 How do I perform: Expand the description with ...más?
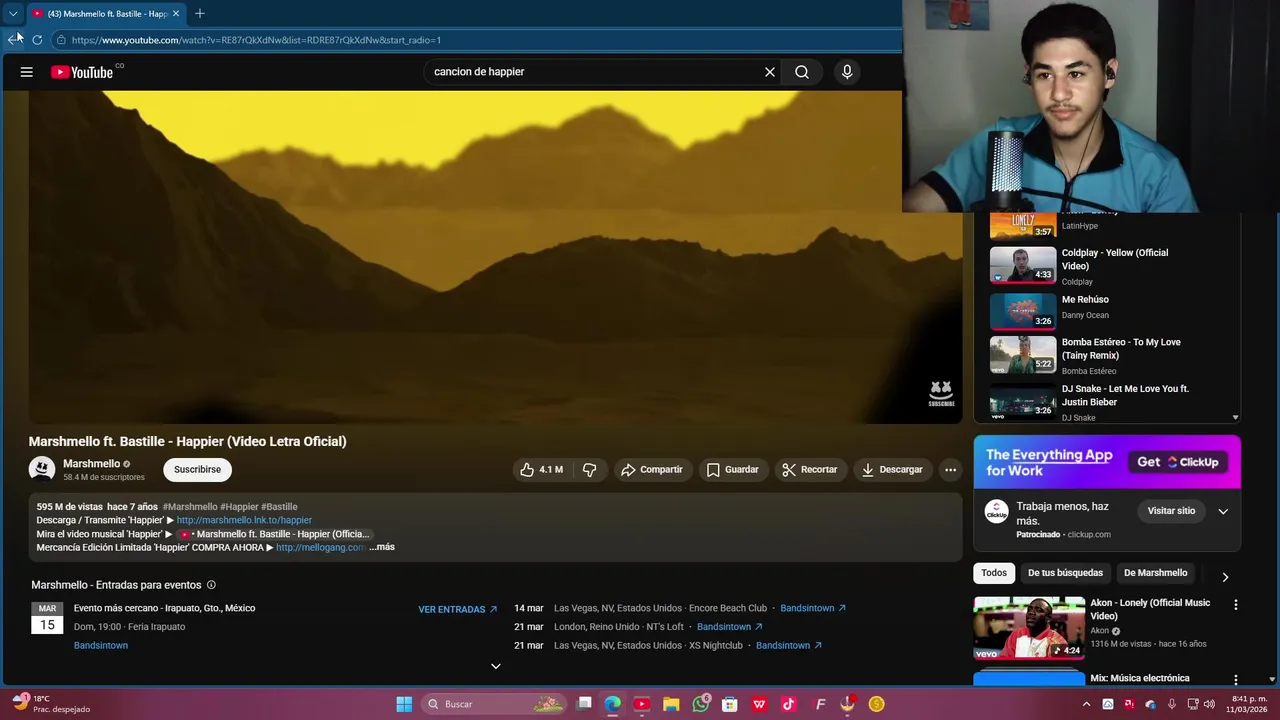pos(382,547)
